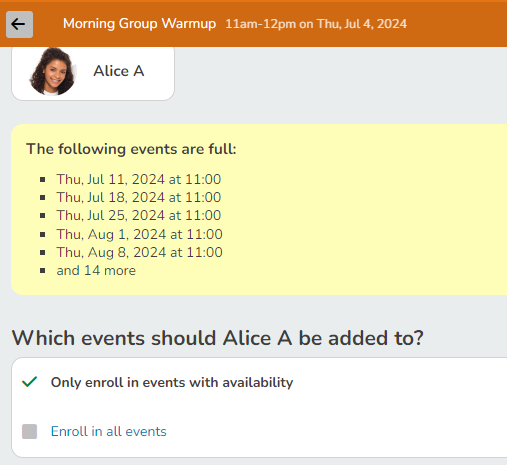Select Alice A's profile photo
Image resolution: width=507 pixels, height=465 pixels.
tap(53, 71)
